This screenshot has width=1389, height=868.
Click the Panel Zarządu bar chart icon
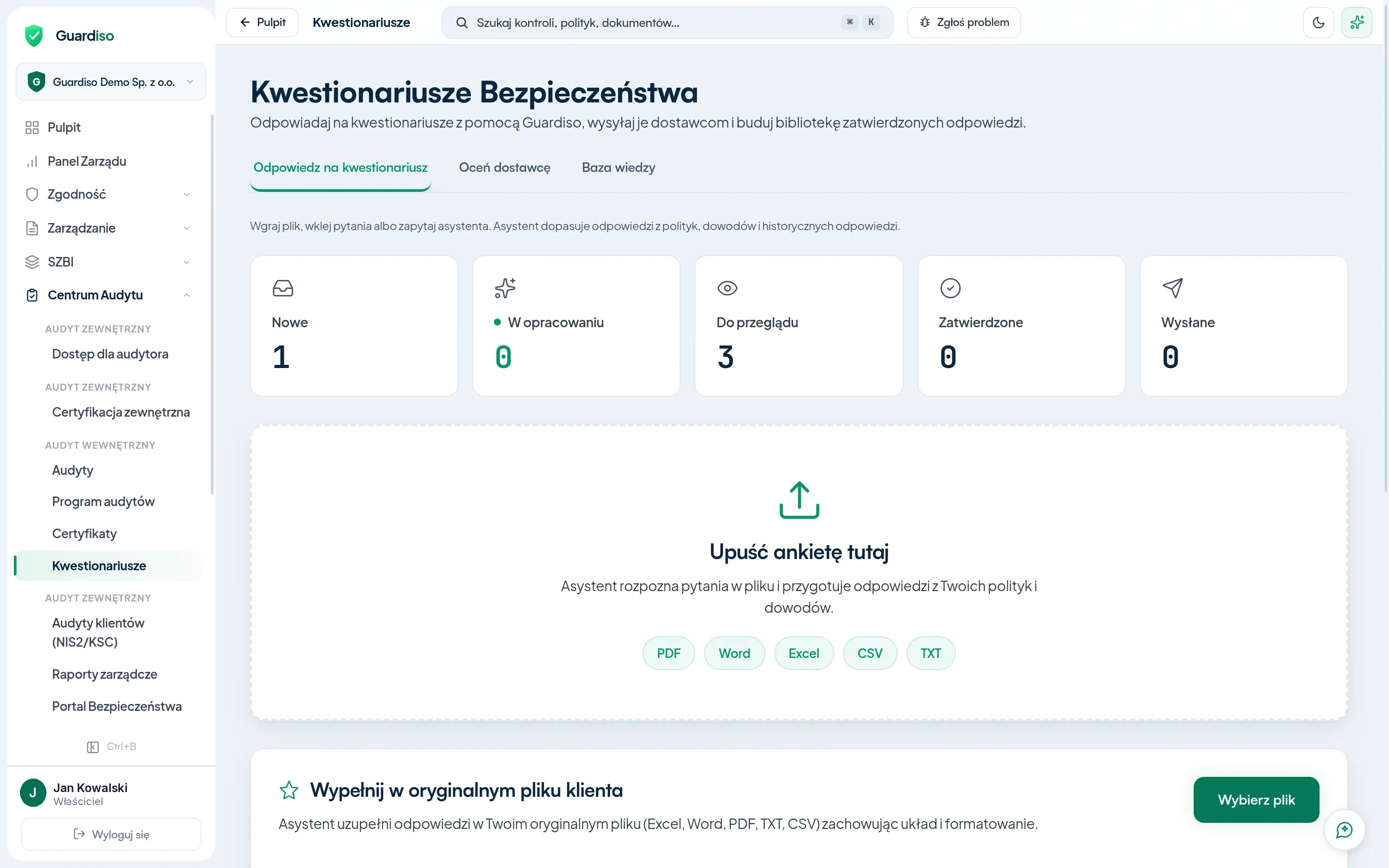32,161
